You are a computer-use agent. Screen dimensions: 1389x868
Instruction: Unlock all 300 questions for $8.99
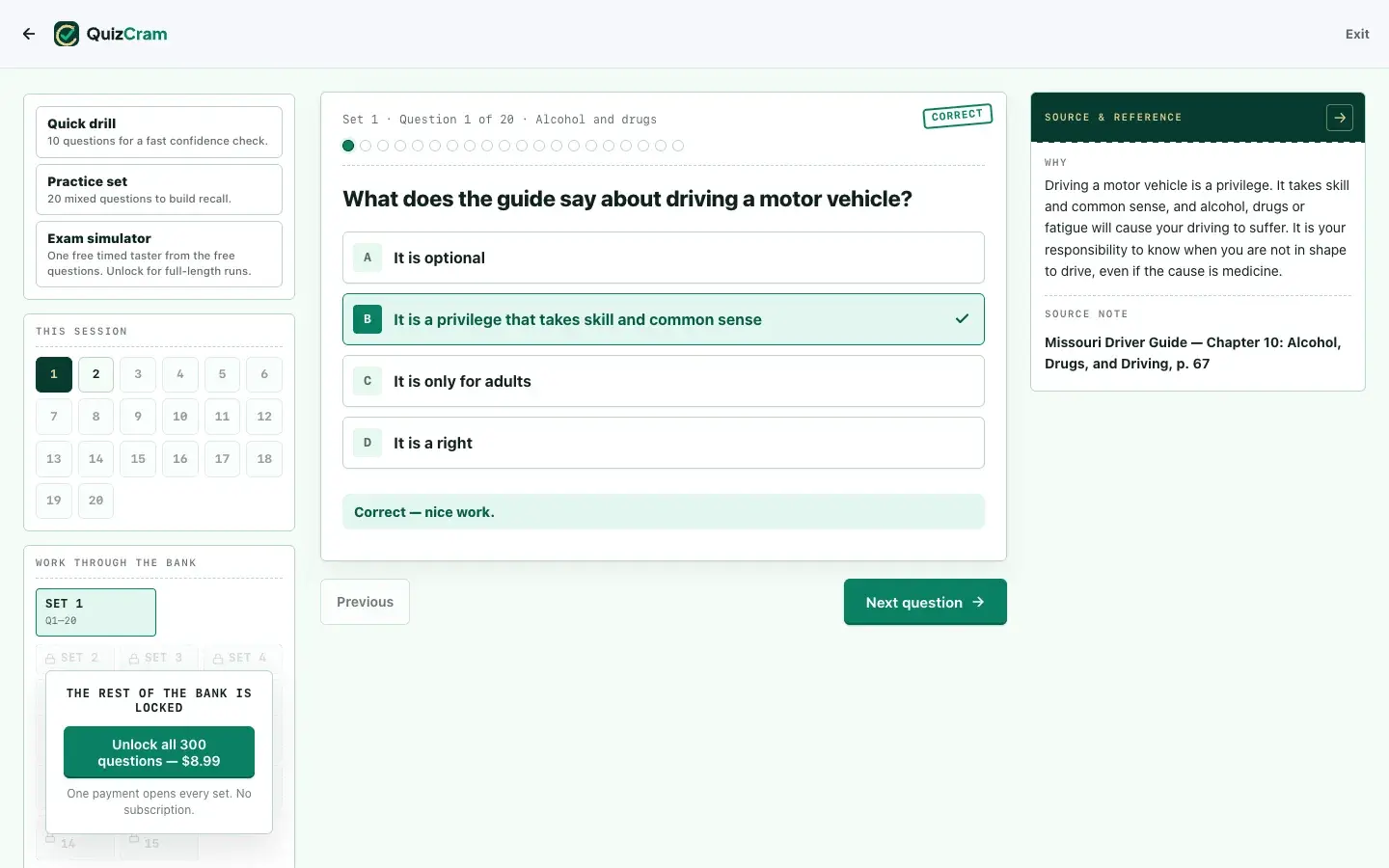click(x=159, y=752)
